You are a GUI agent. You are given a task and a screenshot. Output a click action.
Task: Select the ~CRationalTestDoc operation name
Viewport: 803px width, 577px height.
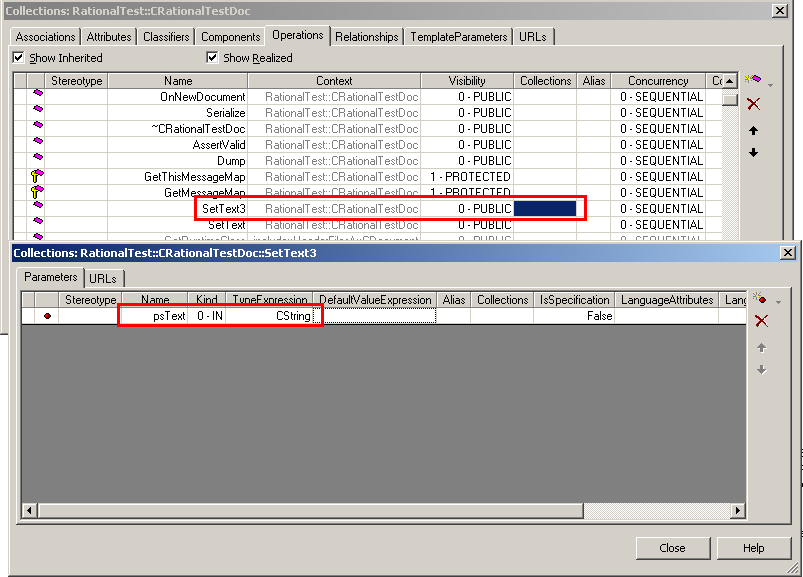point(198,129)
